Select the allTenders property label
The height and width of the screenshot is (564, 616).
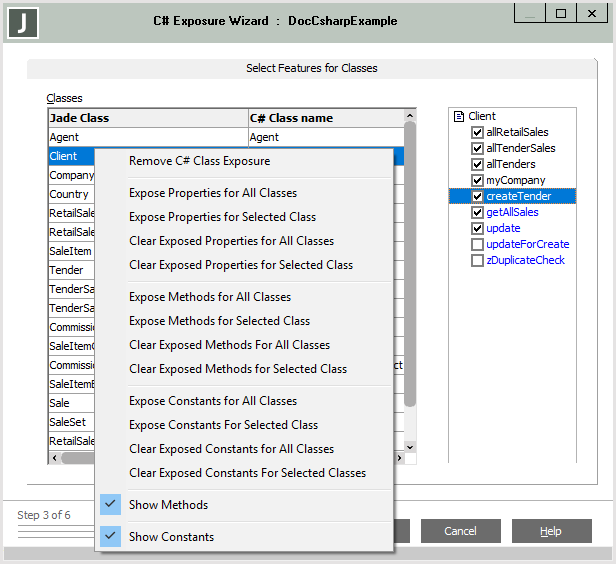(x=511, y=164)
